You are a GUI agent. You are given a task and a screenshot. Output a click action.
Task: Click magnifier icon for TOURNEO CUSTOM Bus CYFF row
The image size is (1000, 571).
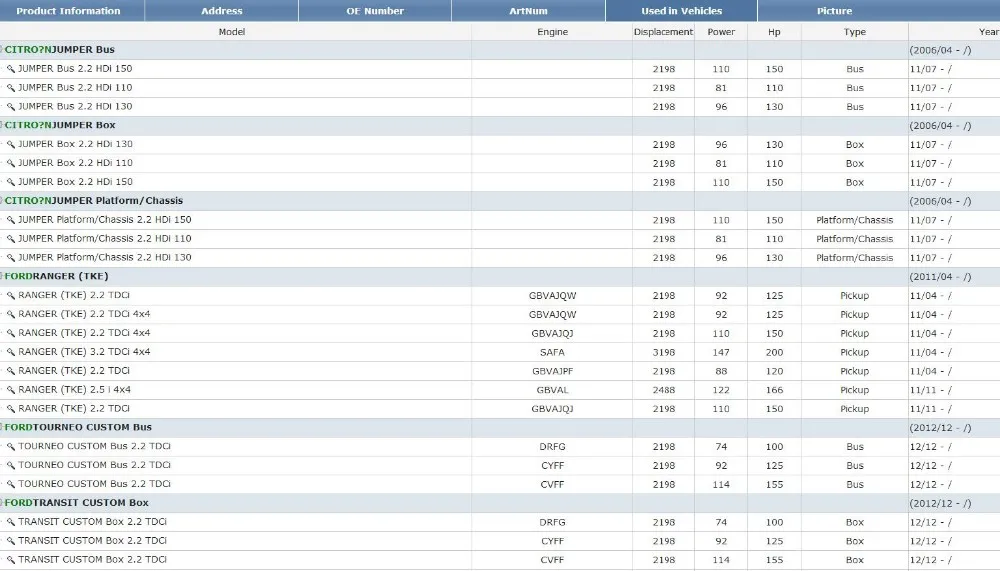point(11,465)
